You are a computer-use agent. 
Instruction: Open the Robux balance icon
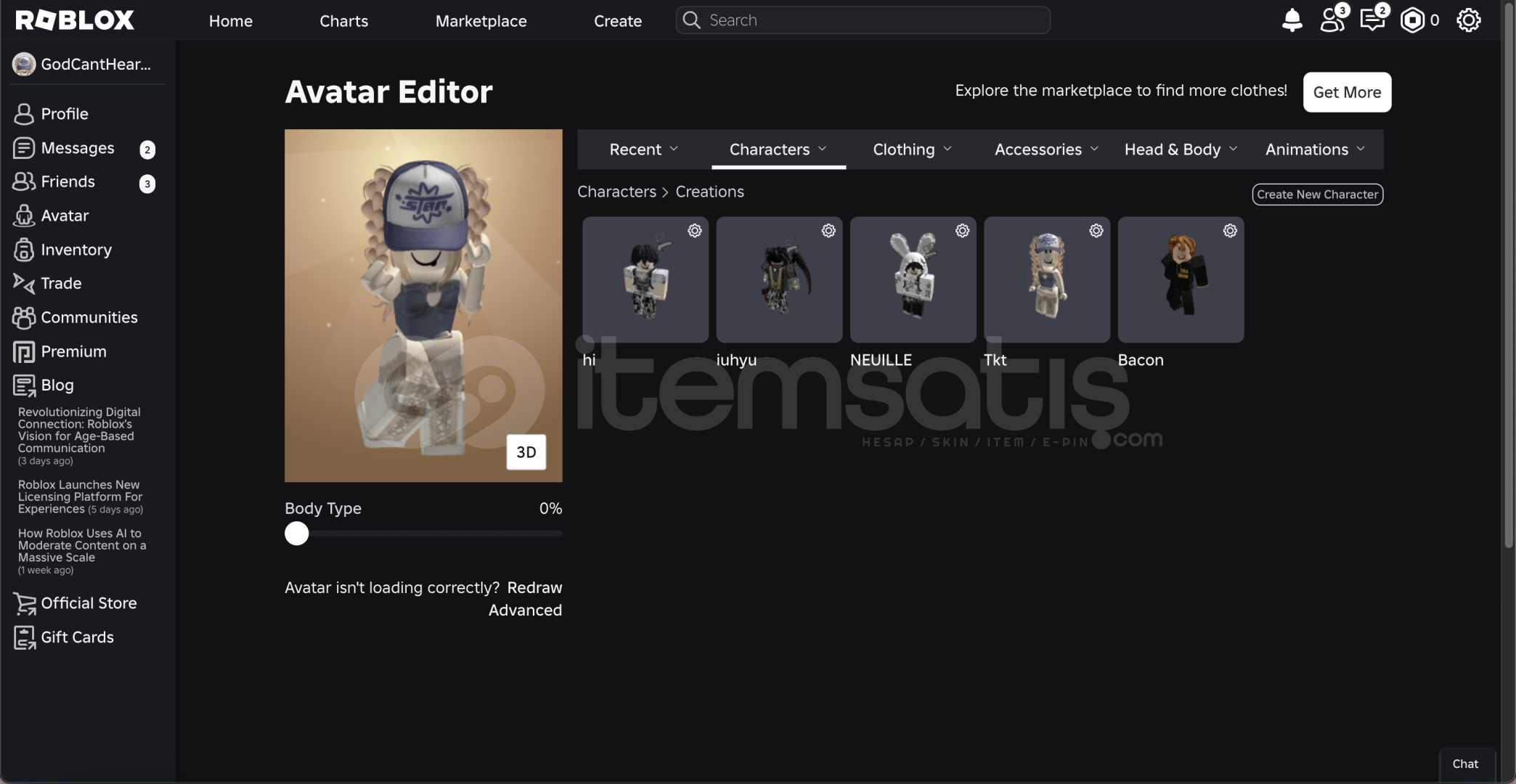(x=1412, y=20)
